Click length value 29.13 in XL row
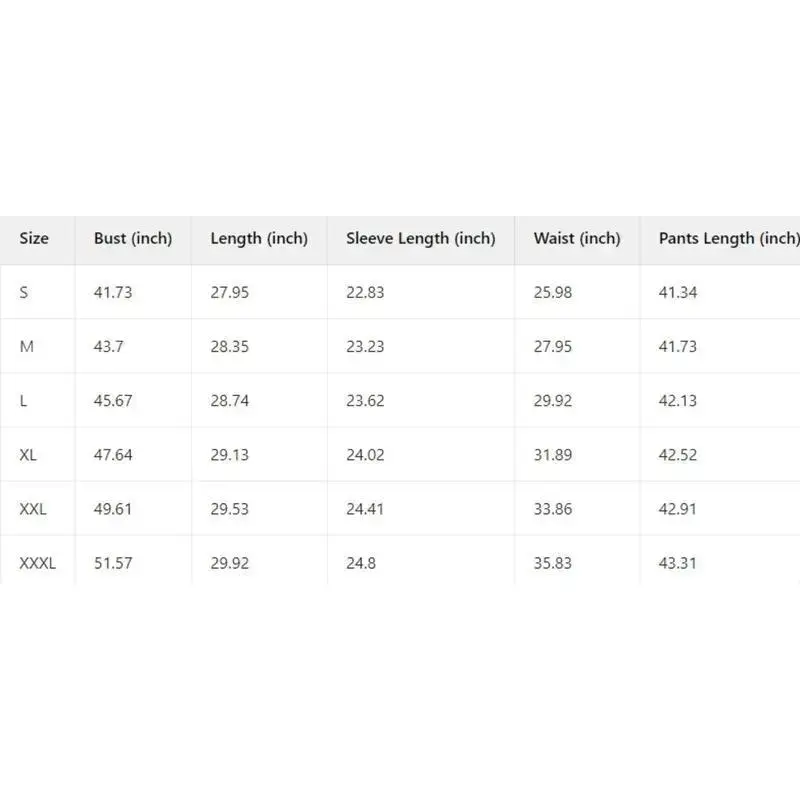Image resolution: width=800 pixels, height=800 pixels. point(230,455)
